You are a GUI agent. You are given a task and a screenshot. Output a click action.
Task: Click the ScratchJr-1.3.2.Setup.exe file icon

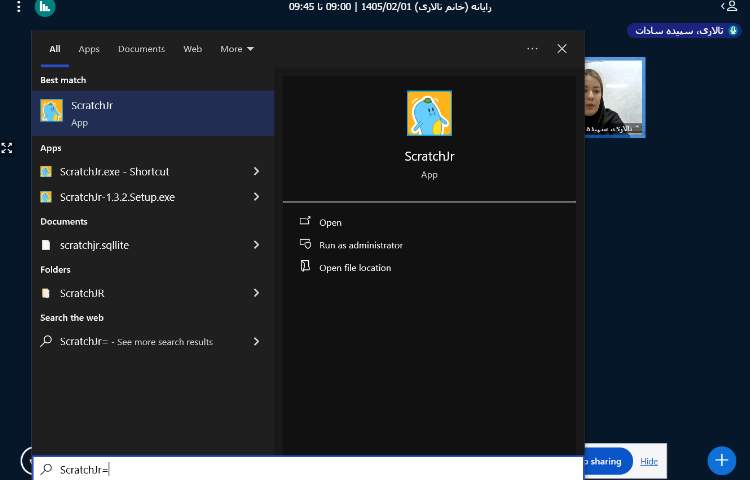point(46,197)
